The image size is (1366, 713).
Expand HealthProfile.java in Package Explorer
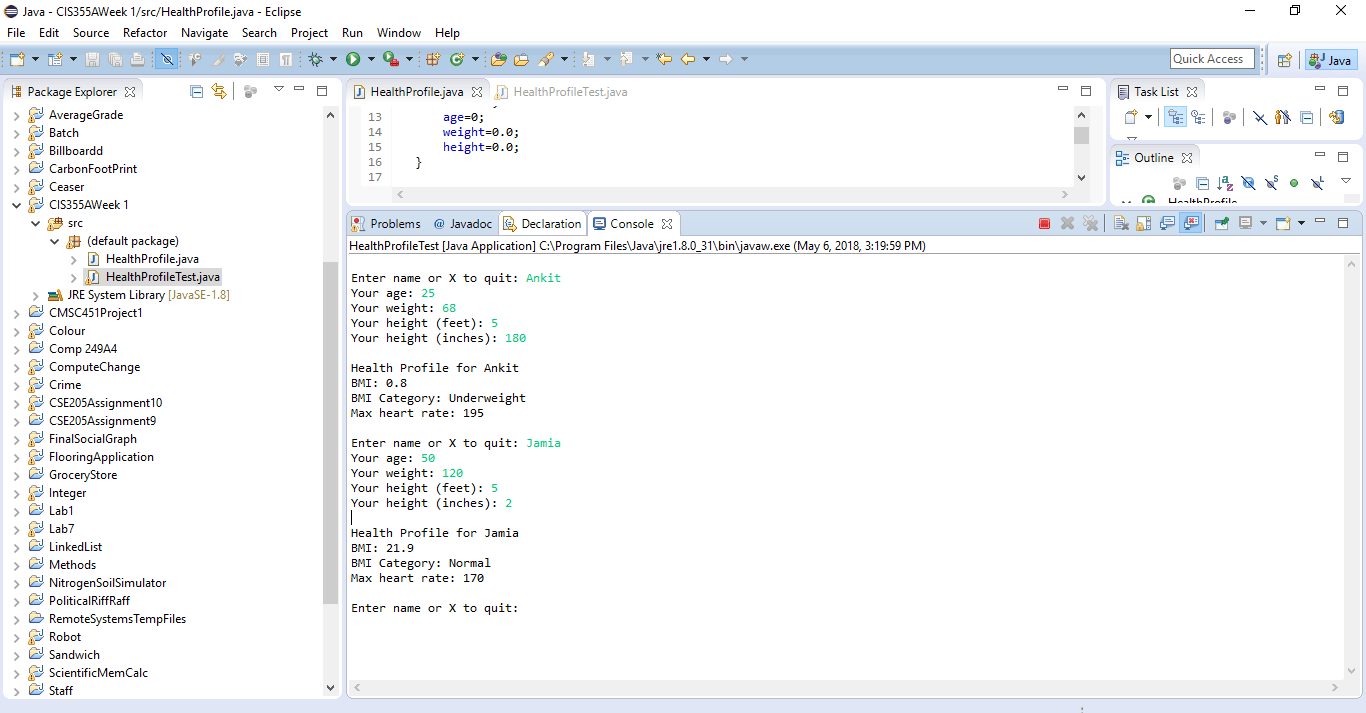click(73, 259)
